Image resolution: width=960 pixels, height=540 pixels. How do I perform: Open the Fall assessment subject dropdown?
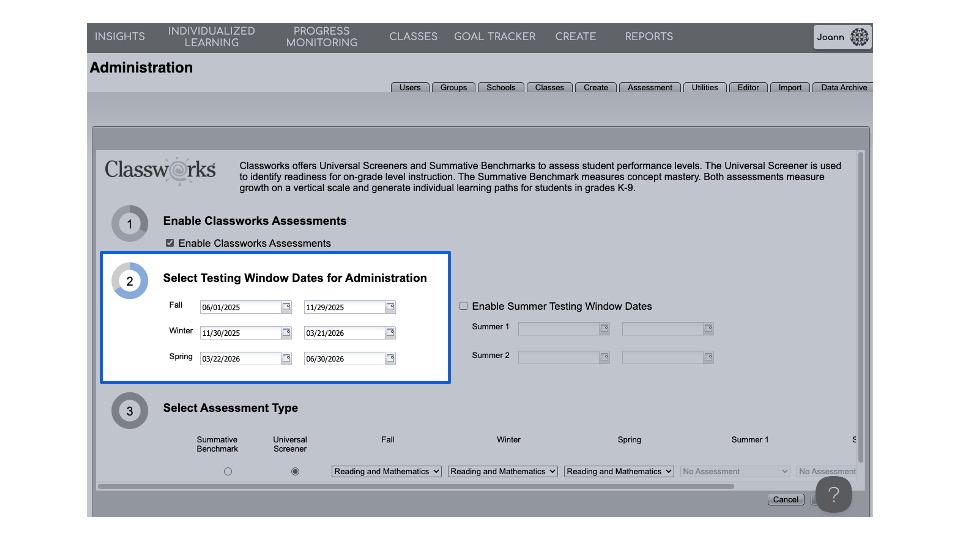click(x=386, y=471)
